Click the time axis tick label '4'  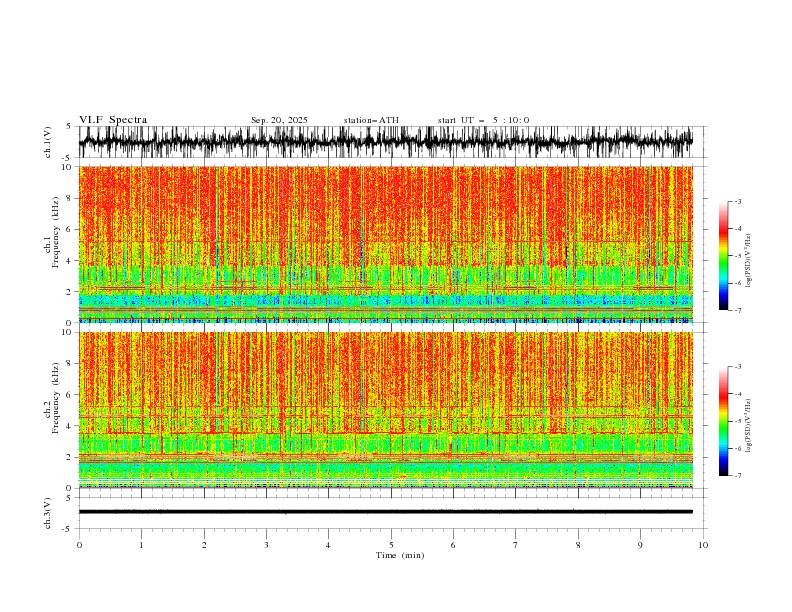coord(328,545)
